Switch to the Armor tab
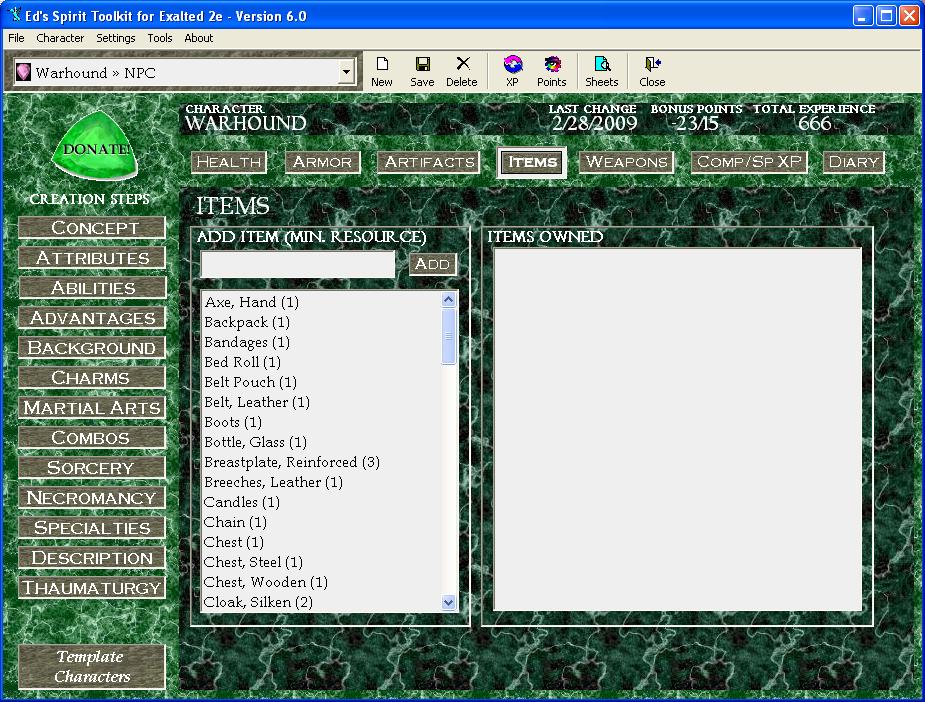Viewport: 925px width, 702px height. (322, 162)
